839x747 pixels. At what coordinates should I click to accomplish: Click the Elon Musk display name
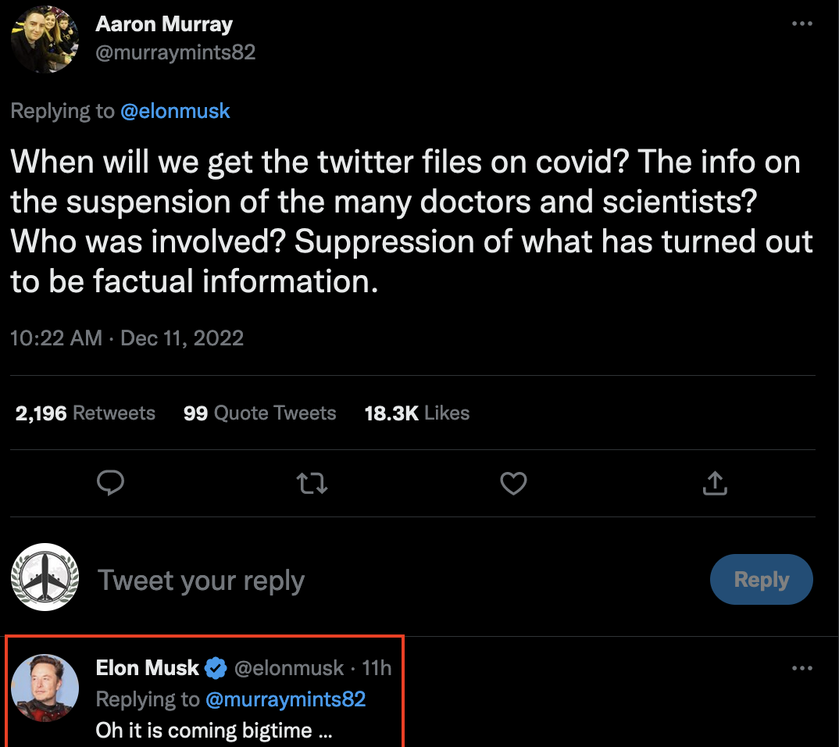click(x=147, y=668)
